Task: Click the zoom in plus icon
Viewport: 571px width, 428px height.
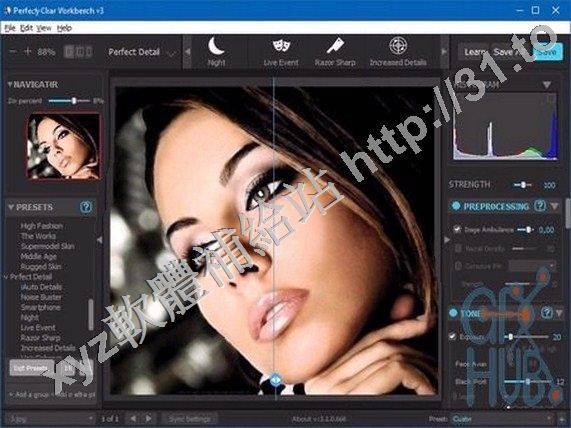Action: pos(28,52)
